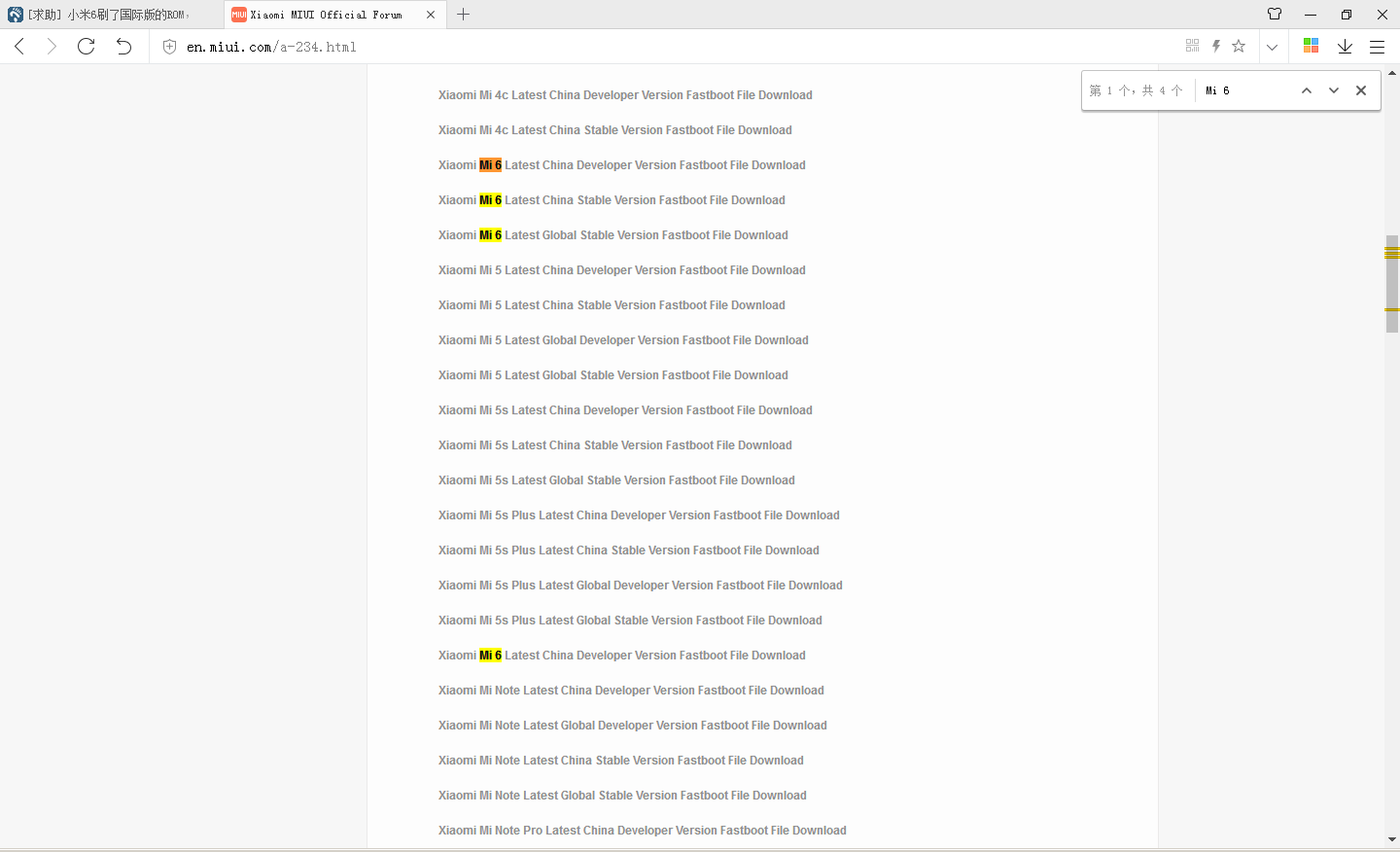
Task: Open Mi 6 Latest China Stable Fastboot link
Action: (612, 200)
